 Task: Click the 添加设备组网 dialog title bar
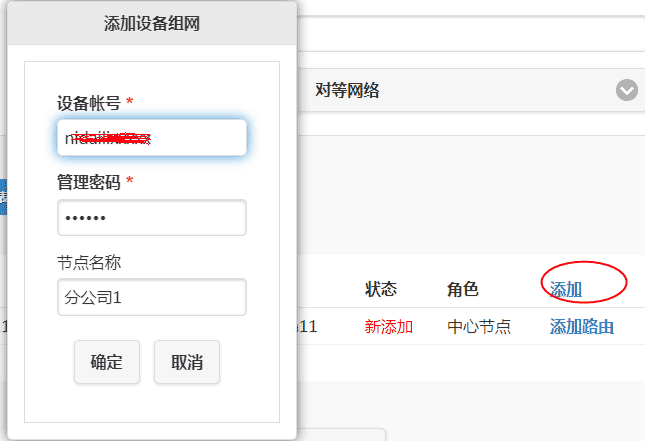151,24
